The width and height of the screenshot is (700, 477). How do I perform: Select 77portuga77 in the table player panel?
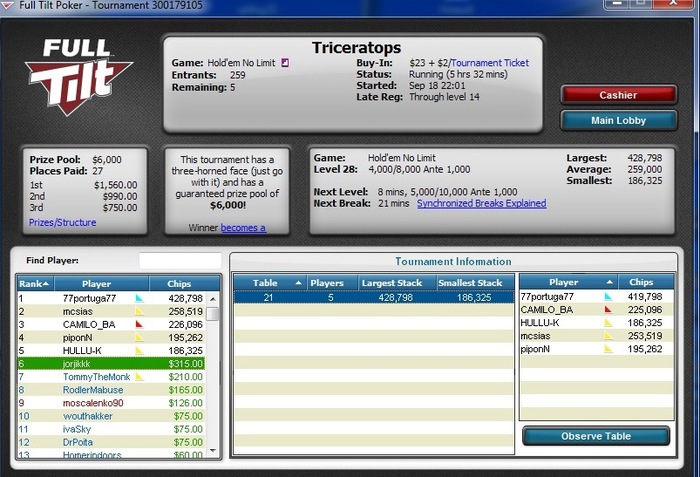click(x=597, y=297)
